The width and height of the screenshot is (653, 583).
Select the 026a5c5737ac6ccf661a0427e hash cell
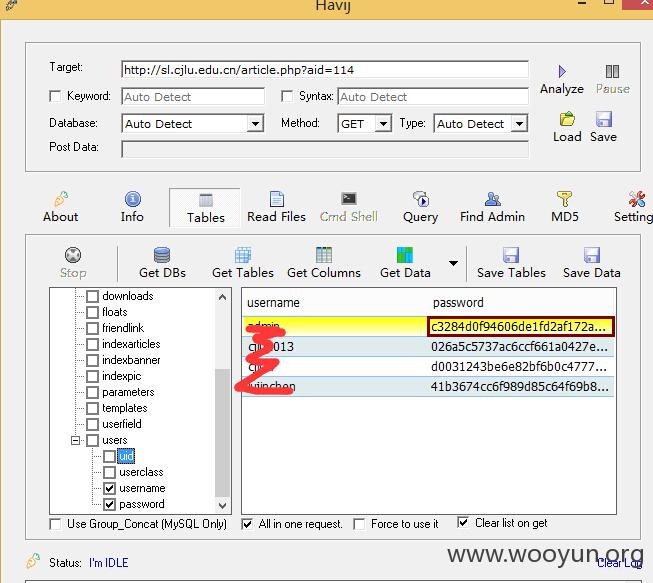pyautogui.click(x=520, y=346)
